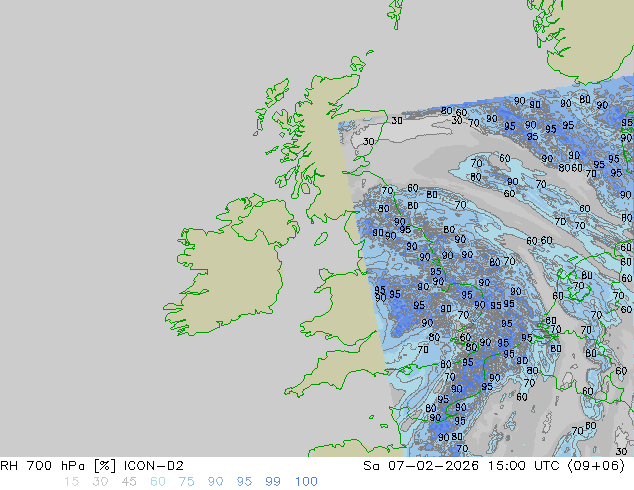This screenshot has width=634, height=490.
Task: Click the legend value 15
Action: pyautogui.click(x=71, y=482)
